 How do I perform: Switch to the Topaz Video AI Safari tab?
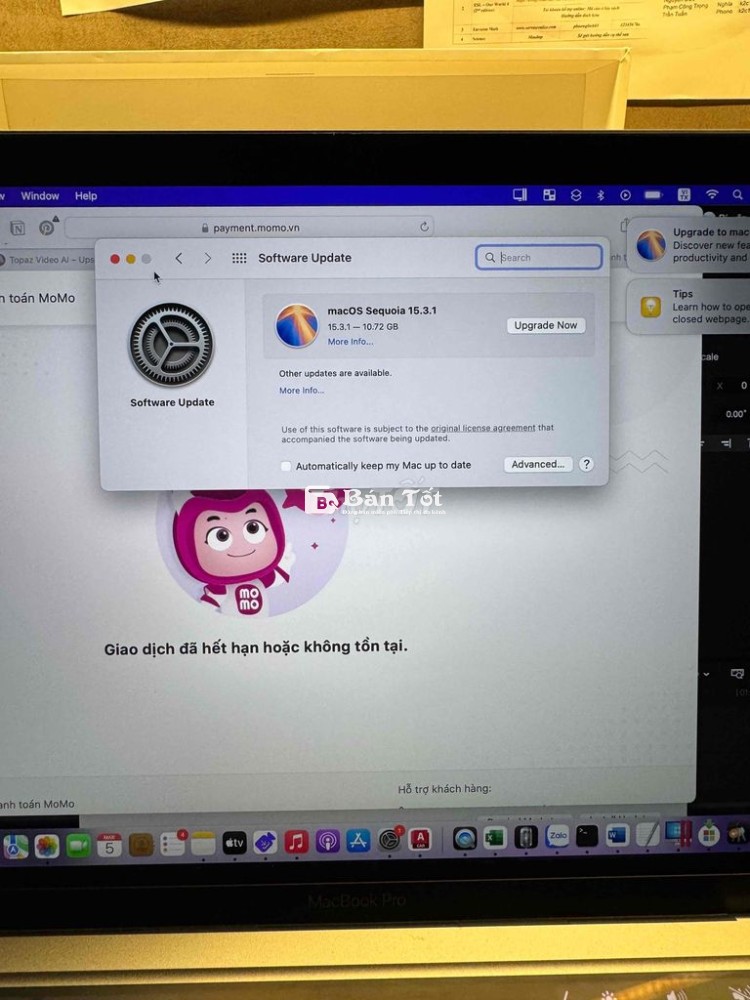tap(47, 260)
